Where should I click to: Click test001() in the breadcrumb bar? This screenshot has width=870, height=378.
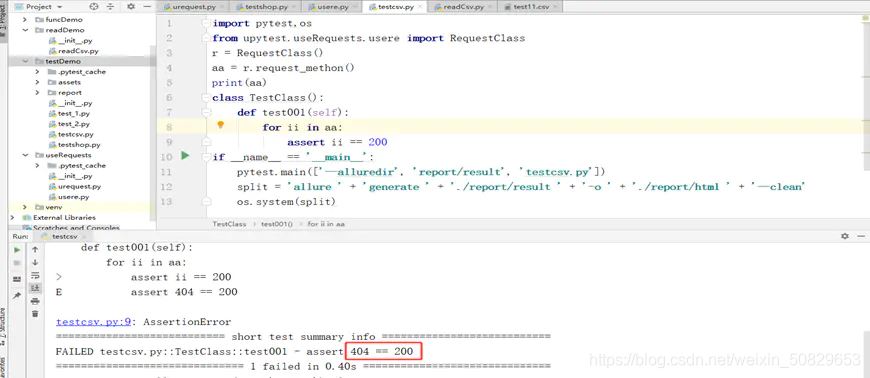tap(277, 224)
